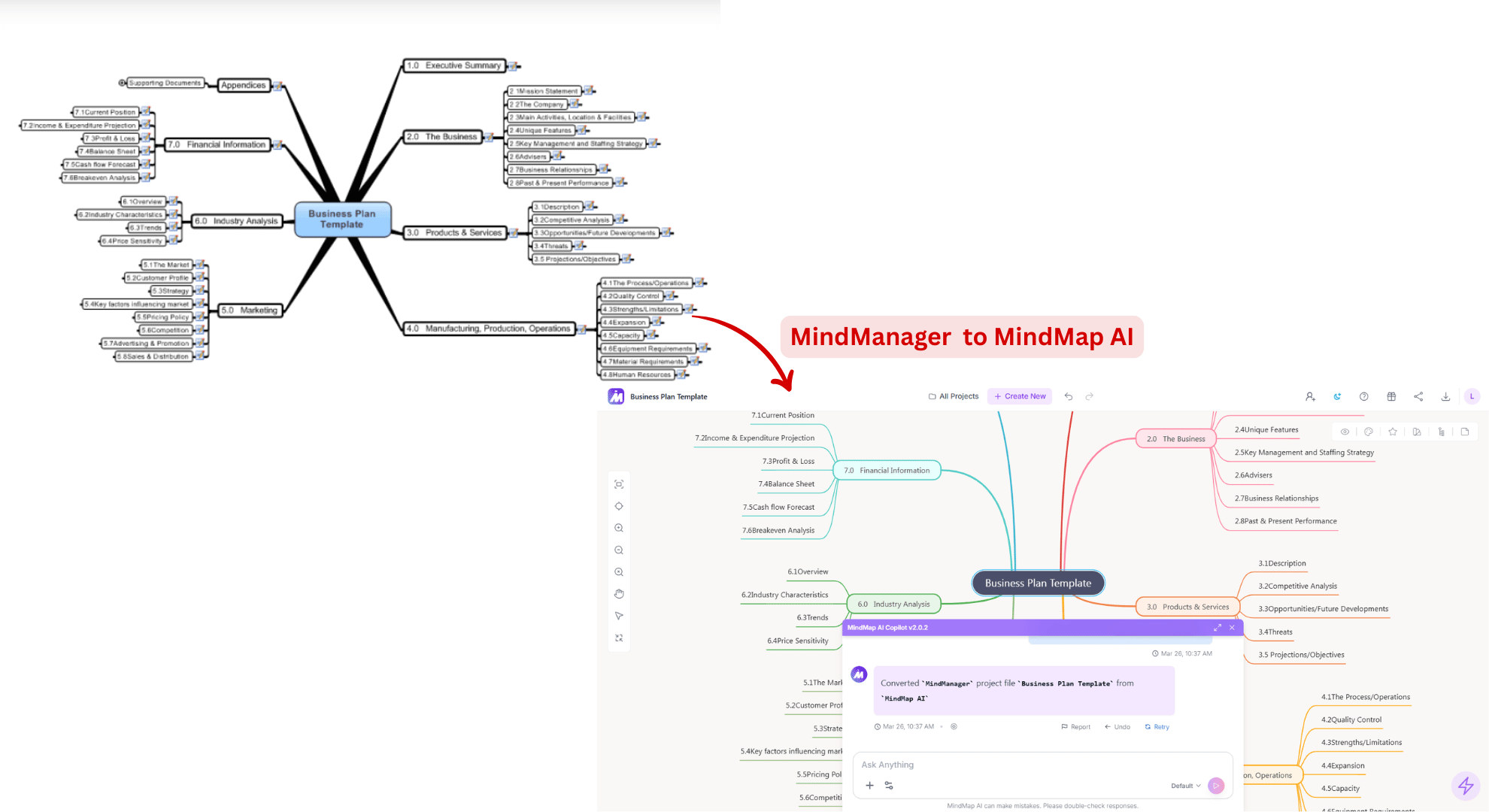Toggle dark mode with the moon icon
The width and height of the screenshot is (1489, 812).
click(x=1337, y=396)
